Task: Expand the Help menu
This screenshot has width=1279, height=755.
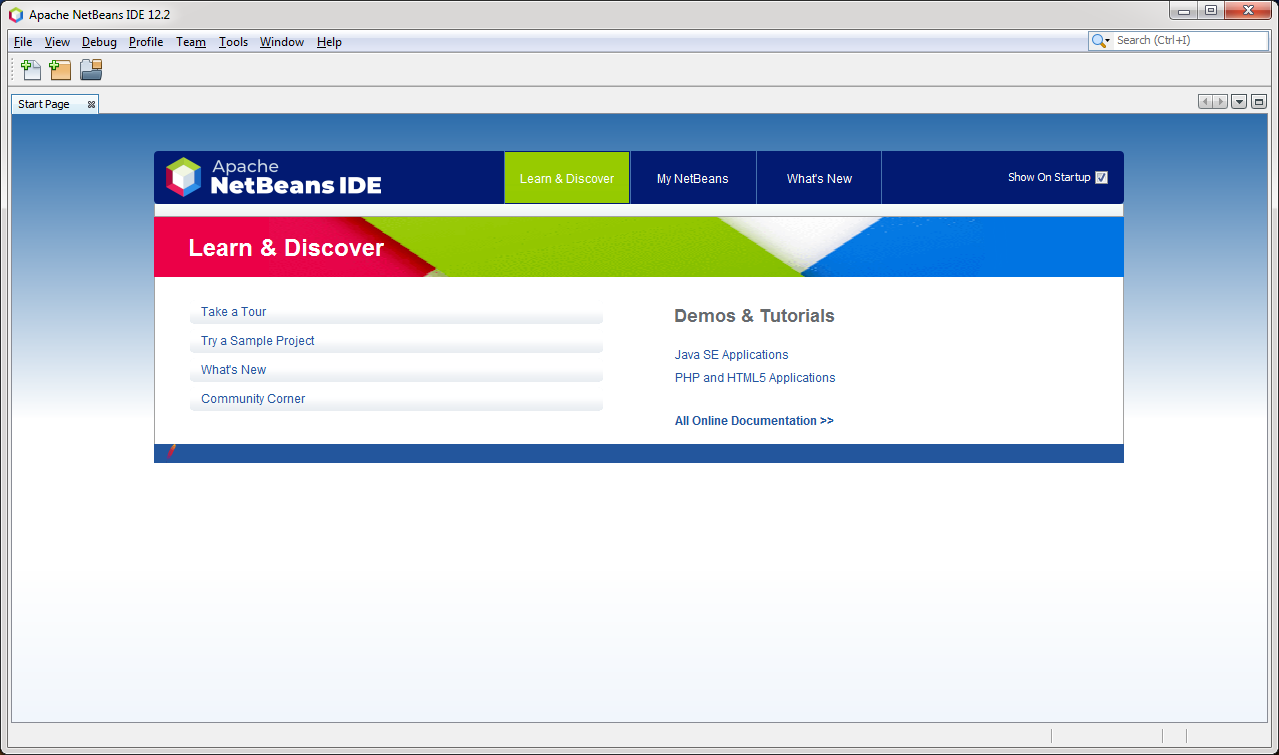Action: click(328, 41)
